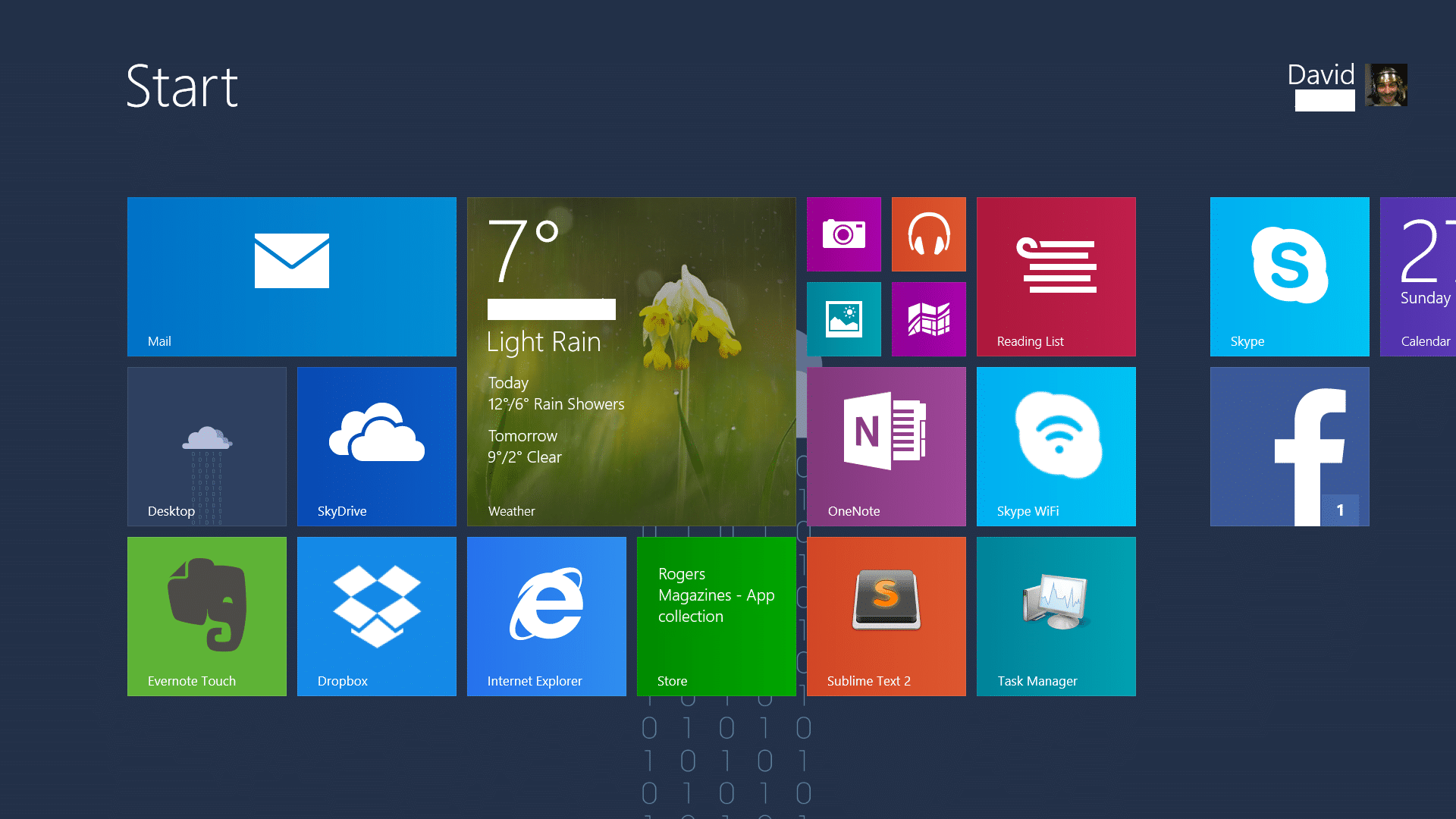Open the Facebook tile

click(1290, 447)
